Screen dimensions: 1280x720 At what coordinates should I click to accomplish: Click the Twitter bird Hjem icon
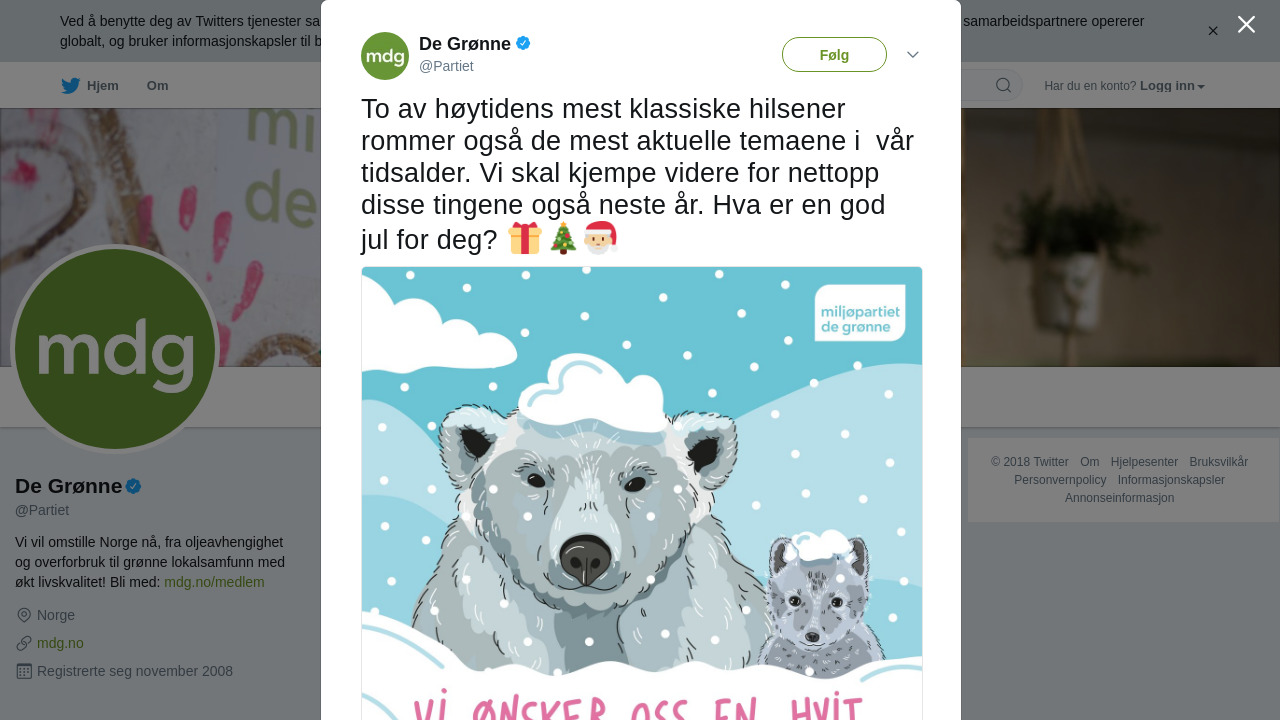[x=70, y=86]
